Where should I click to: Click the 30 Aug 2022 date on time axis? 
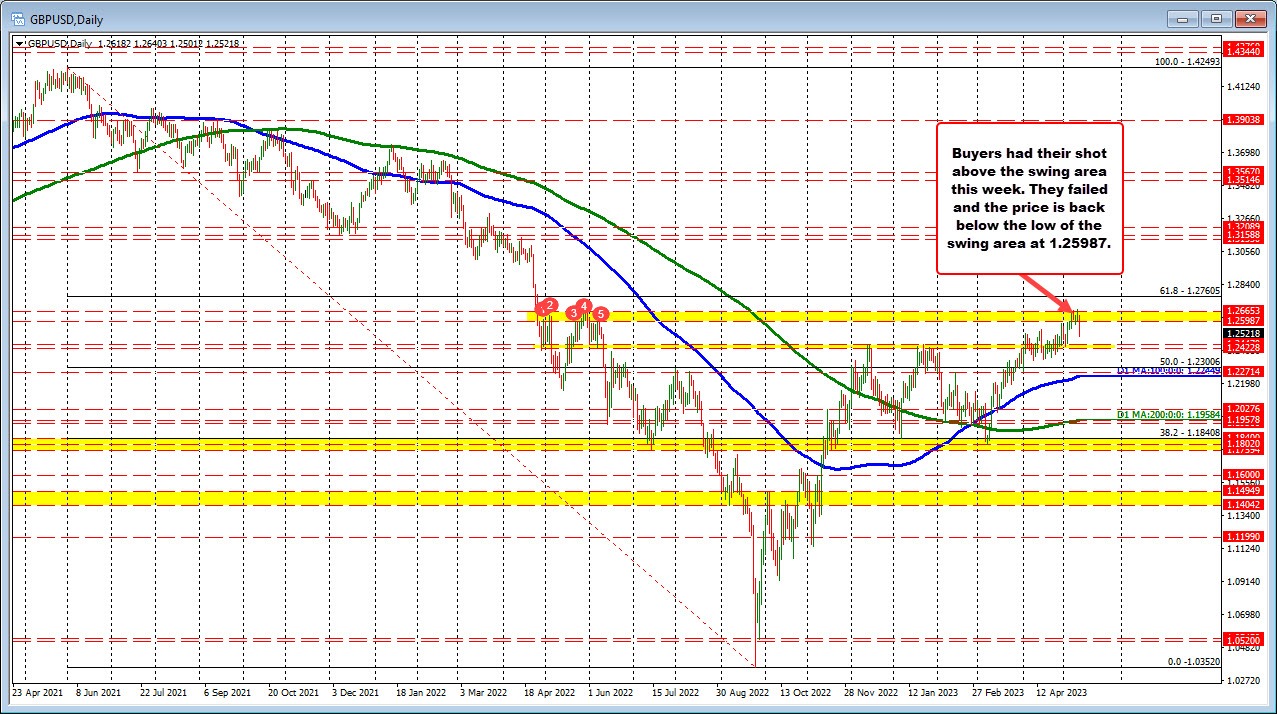(x=741, y=691)
